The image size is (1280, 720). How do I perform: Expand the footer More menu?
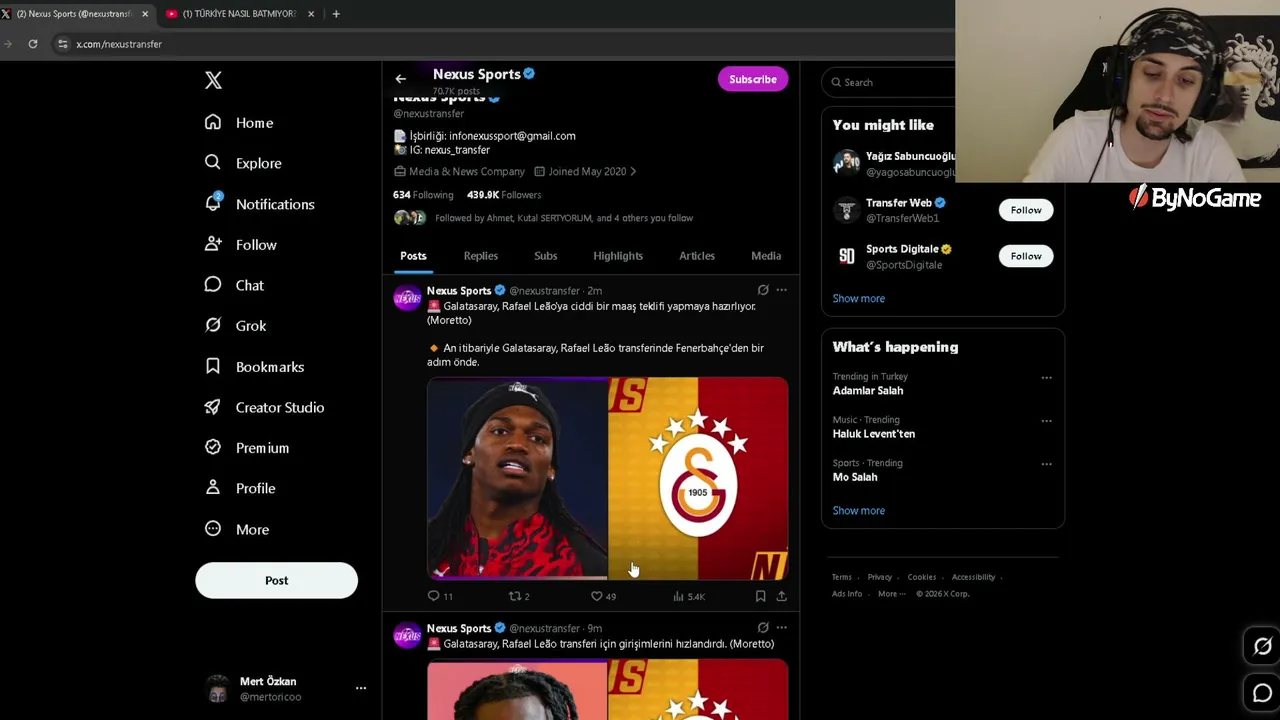tap(891, 594)
